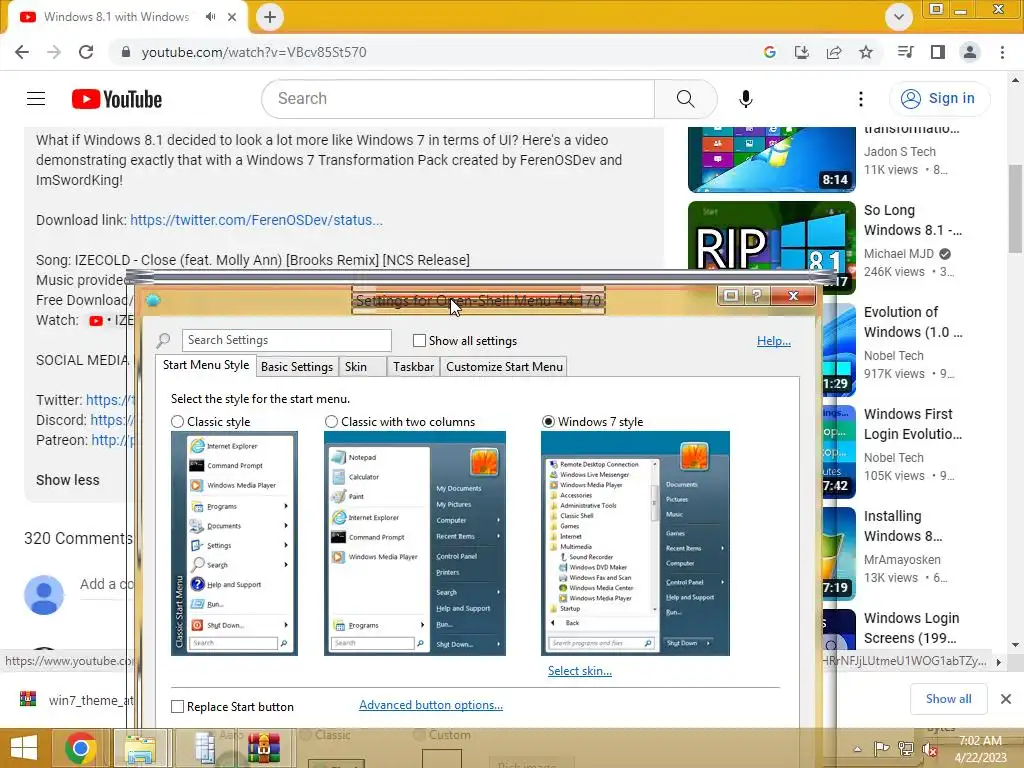Click Action Center flag in system tray
The width and height of the screenshot is (1024, 768).
click(x=882, y=748)
